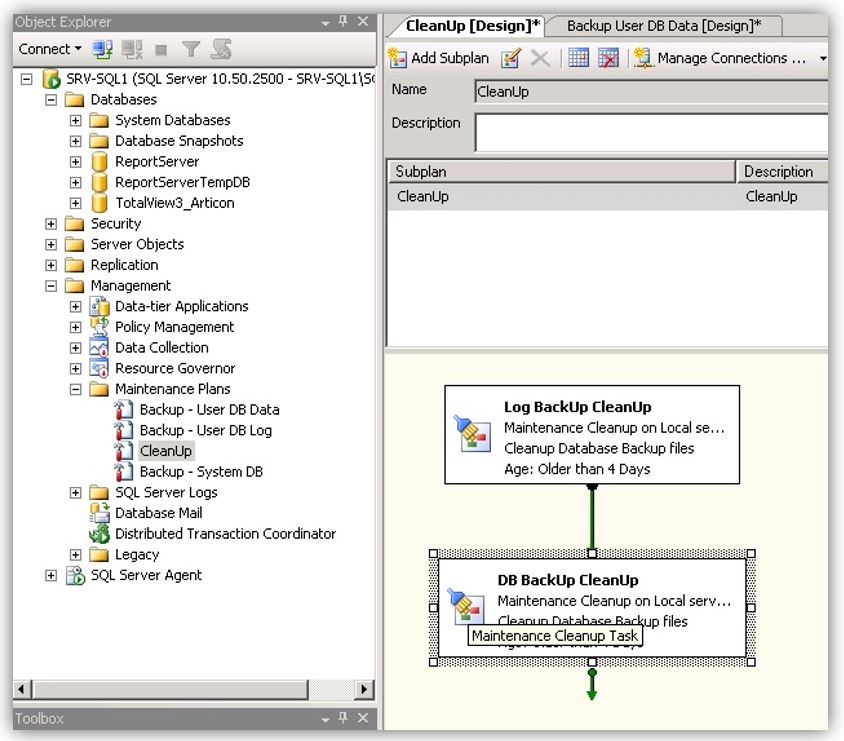This screenshot has width=844, height=741.
Task: Click the Refresh script icon in Object Explorer
Action: (x=221, y=49)
